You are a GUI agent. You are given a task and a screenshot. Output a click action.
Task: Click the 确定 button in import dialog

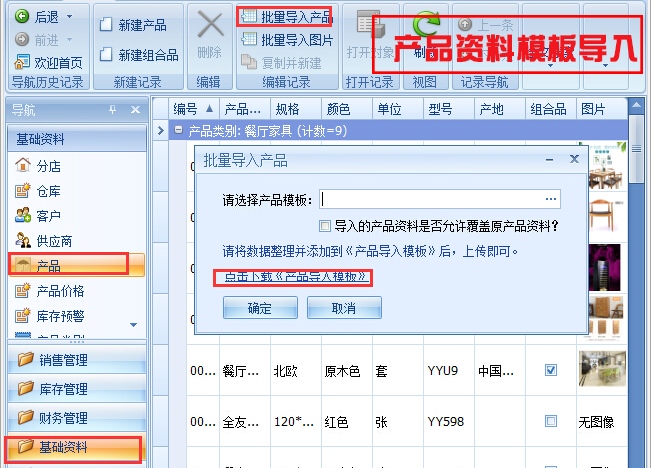tap(259, 309)
